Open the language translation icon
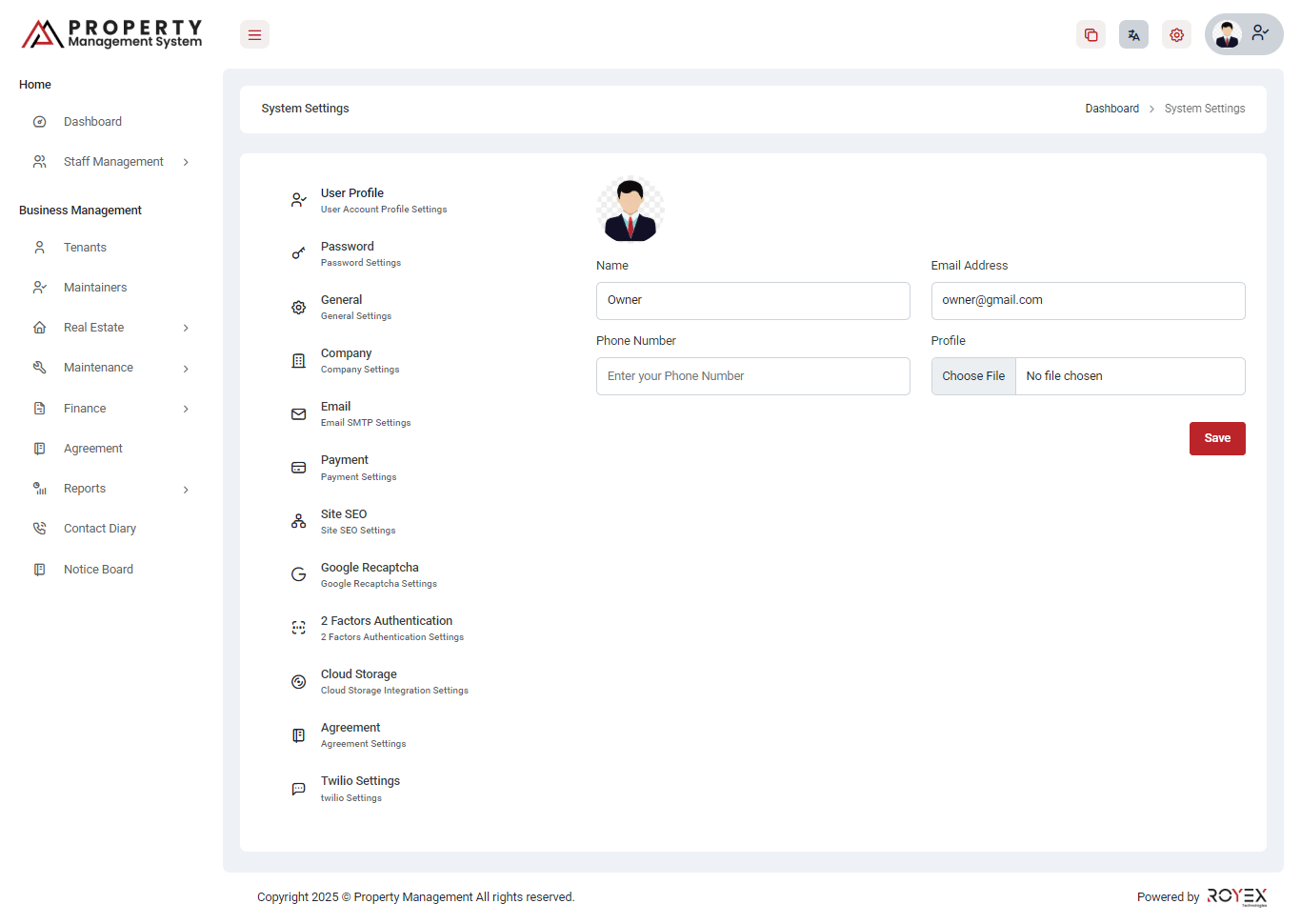This screenshot has width=1301, height=924. [1133, 35]
